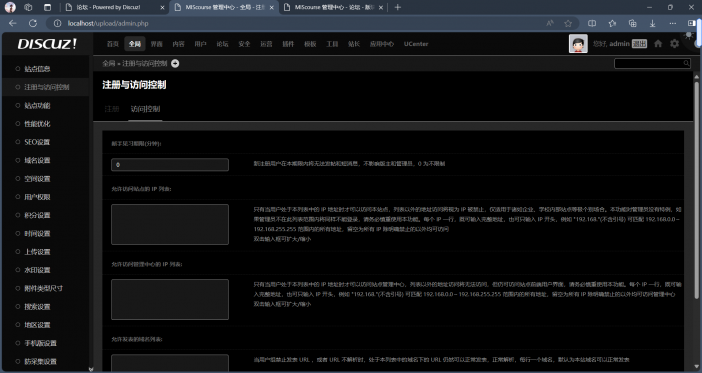Switch to third browser tab 'MIScourse 管理中心 - 论坛'

tap(334, 7)
